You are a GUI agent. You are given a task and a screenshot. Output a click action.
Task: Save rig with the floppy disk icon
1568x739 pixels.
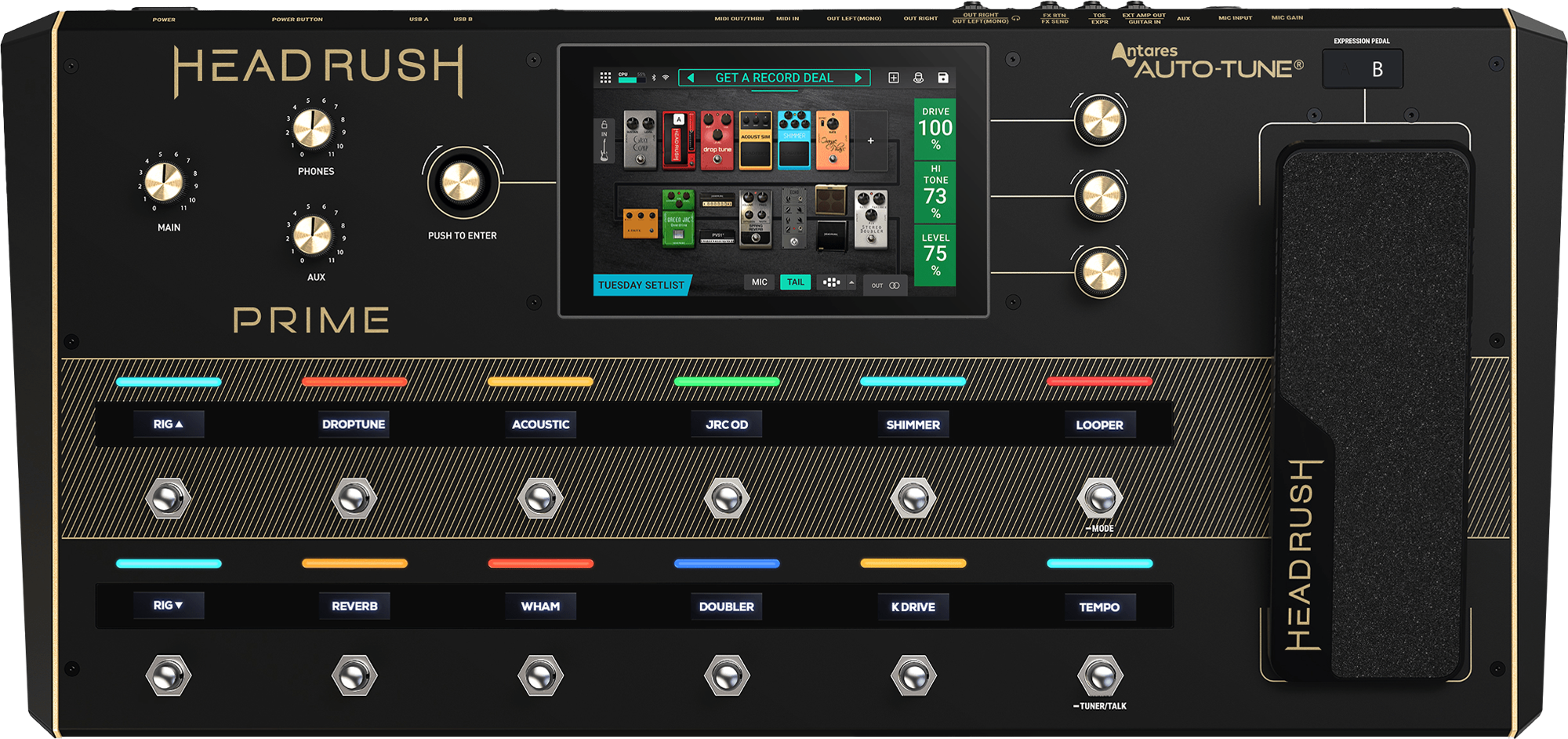coord(943,78)
